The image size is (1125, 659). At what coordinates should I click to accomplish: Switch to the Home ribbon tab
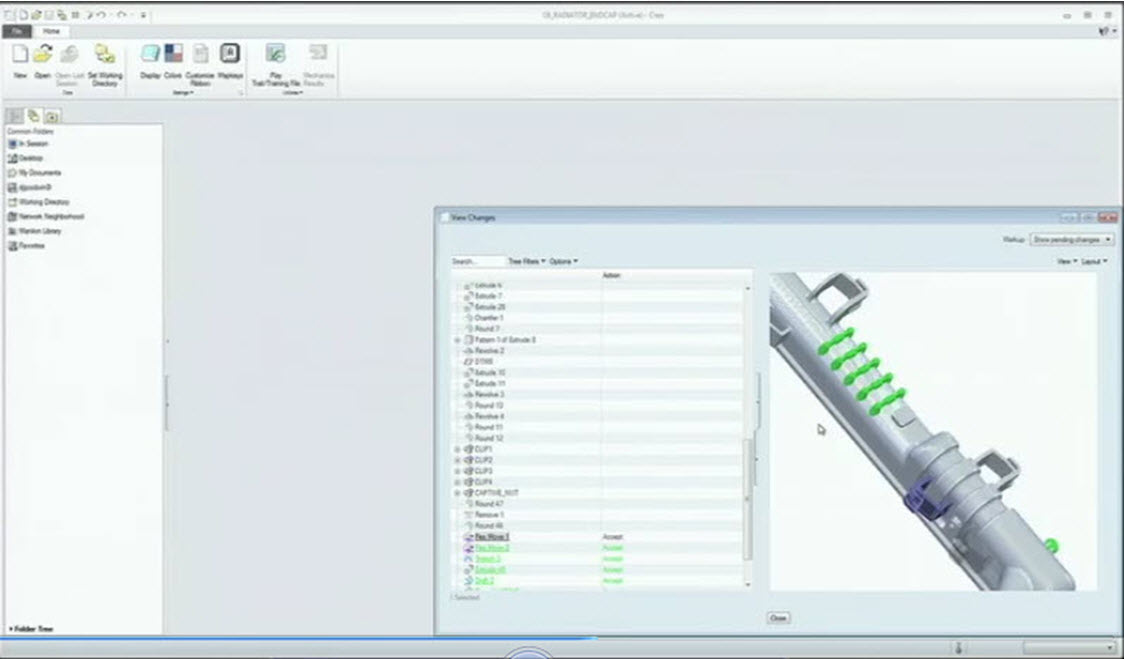(x=51, y=31)
